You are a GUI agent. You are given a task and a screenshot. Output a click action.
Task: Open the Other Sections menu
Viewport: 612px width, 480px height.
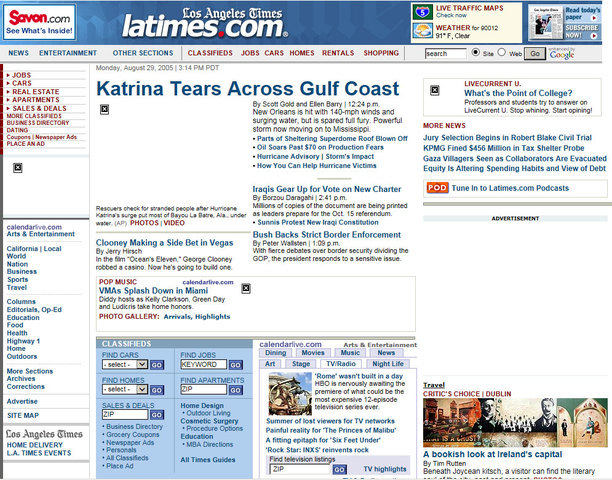click(143, 53)
